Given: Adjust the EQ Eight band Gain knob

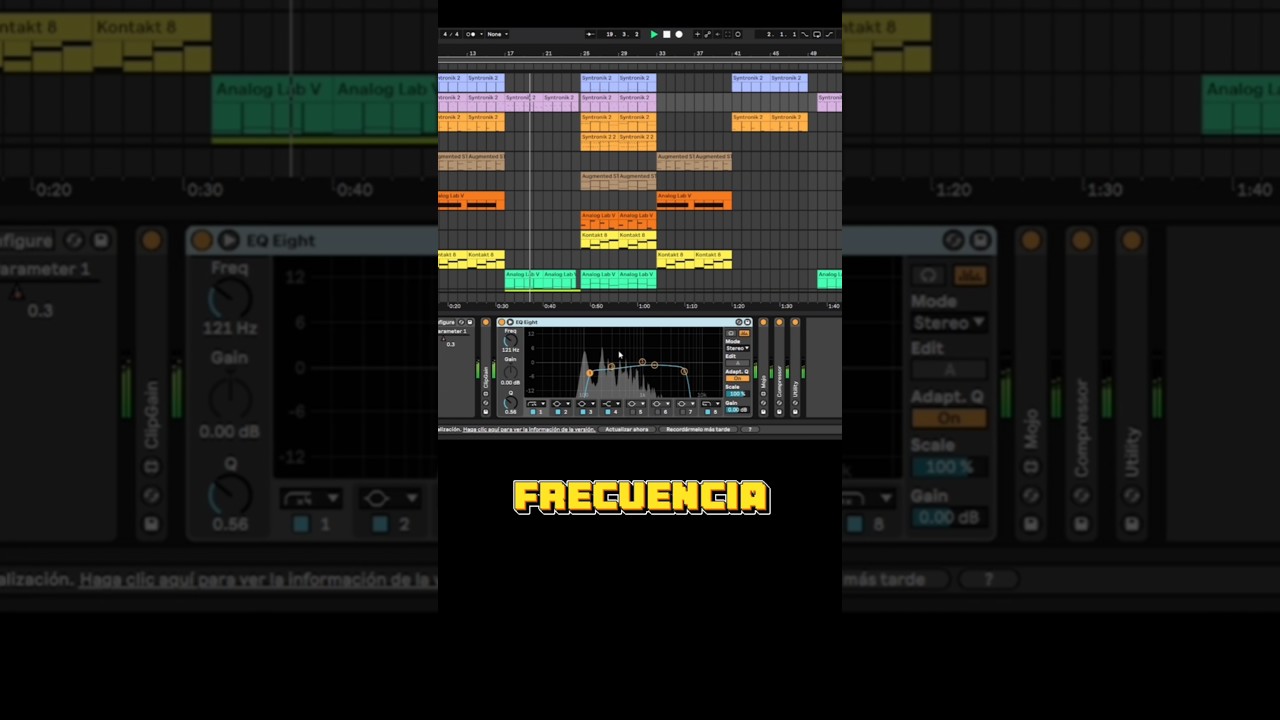Looking at the screenshot, I should 511,372.
